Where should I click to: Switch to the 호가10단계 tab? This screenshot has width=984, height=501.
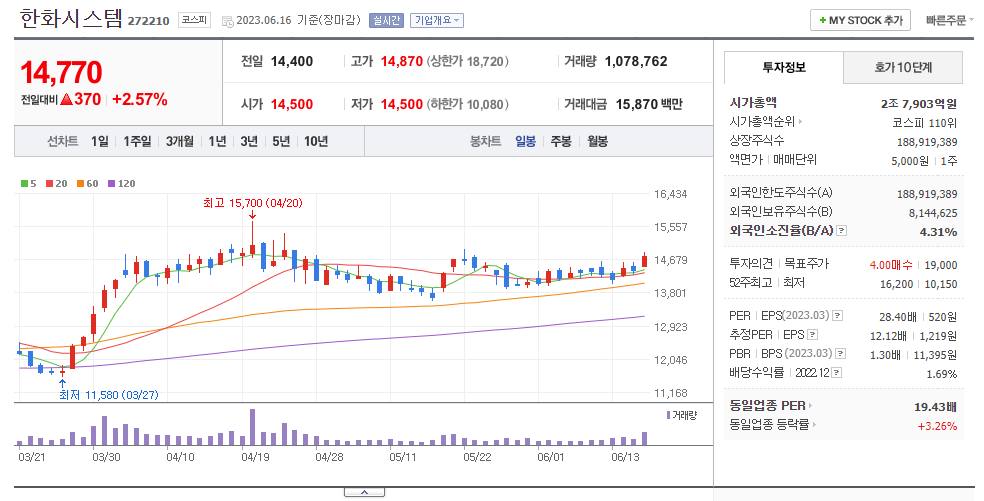[903, 67]
